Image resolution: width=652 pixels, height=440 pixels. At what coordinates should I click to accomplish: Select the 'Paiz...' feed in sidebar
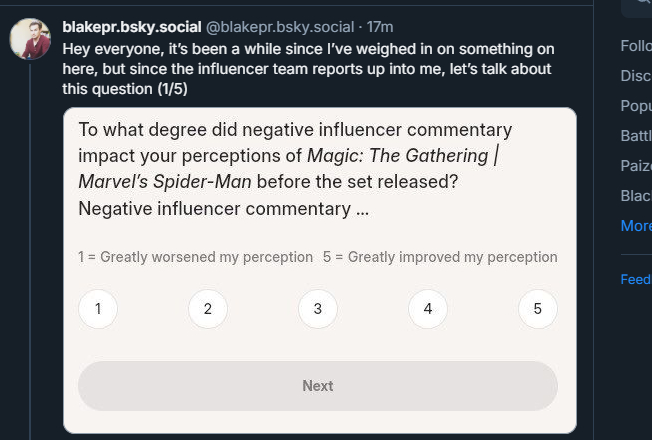[636, 166]
